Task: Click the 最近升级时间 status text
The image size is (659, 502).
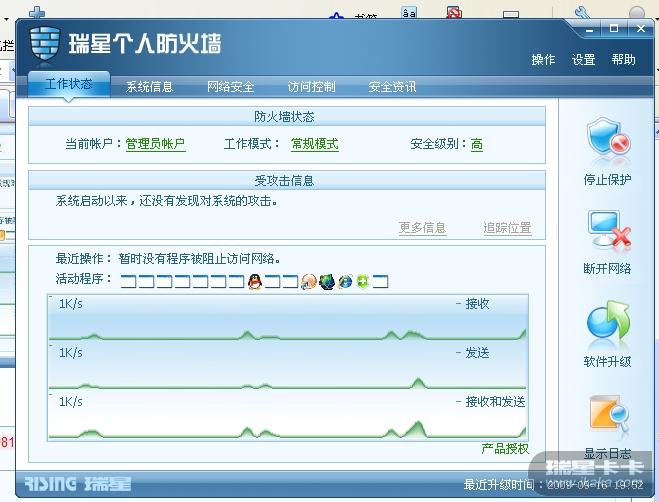Action: pyautogui.click(x=553, y=485)
